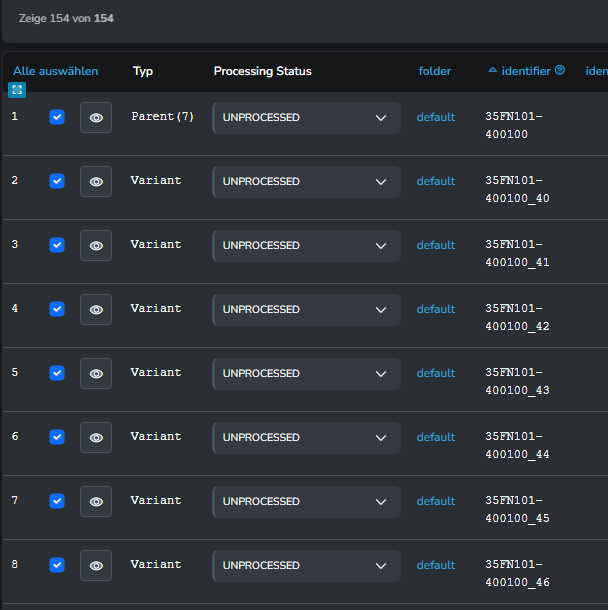Open the preview eye for row 6
The height and width of the screenshot is (610, 608).
96,437
